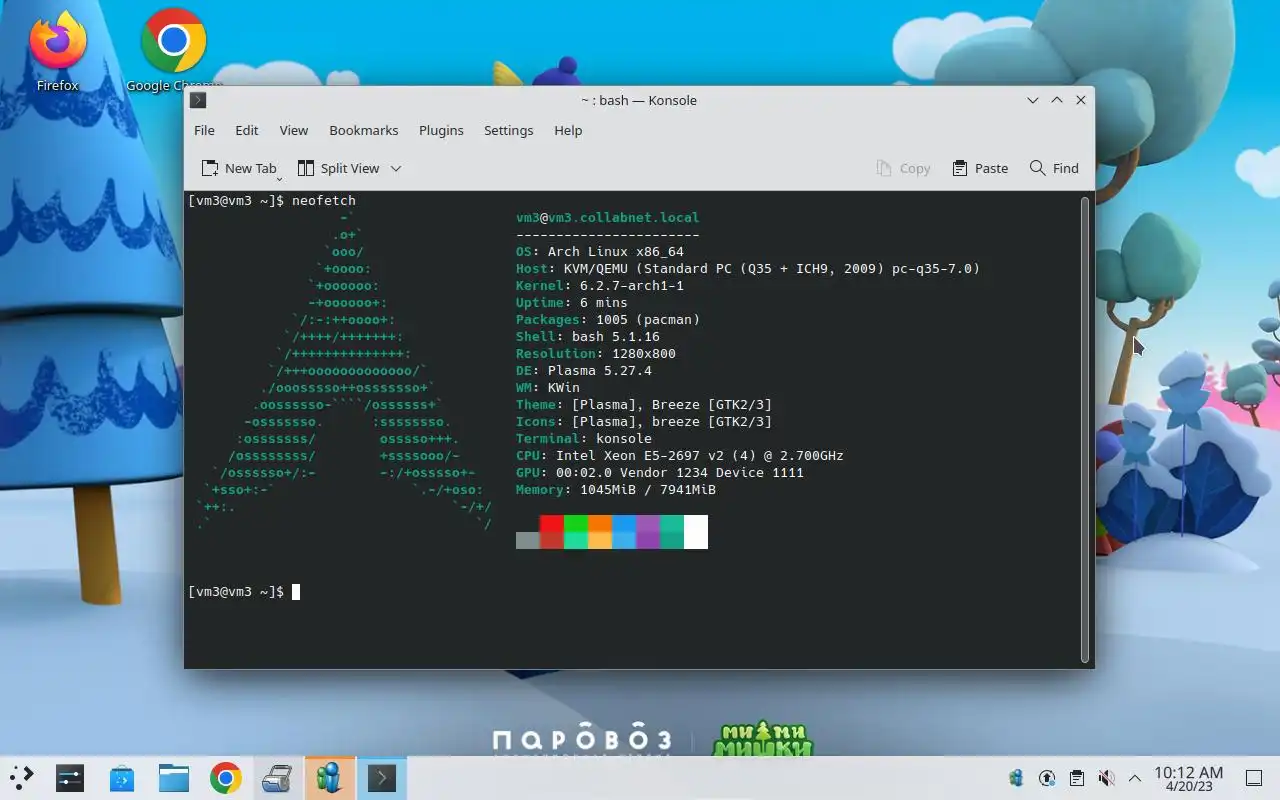Open the system updates tray icon

pos(1047,778)
